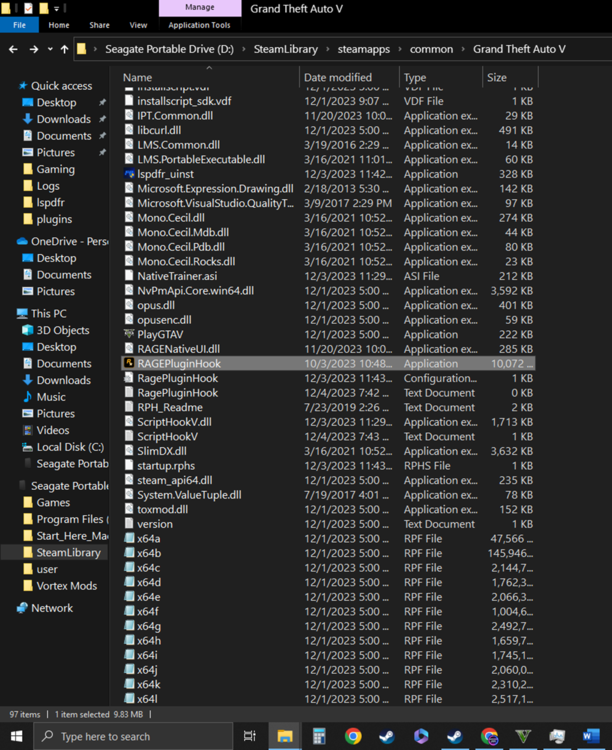The image size is (612, 750).
Task: Select This PC in navigation pane
Action: 48,314
